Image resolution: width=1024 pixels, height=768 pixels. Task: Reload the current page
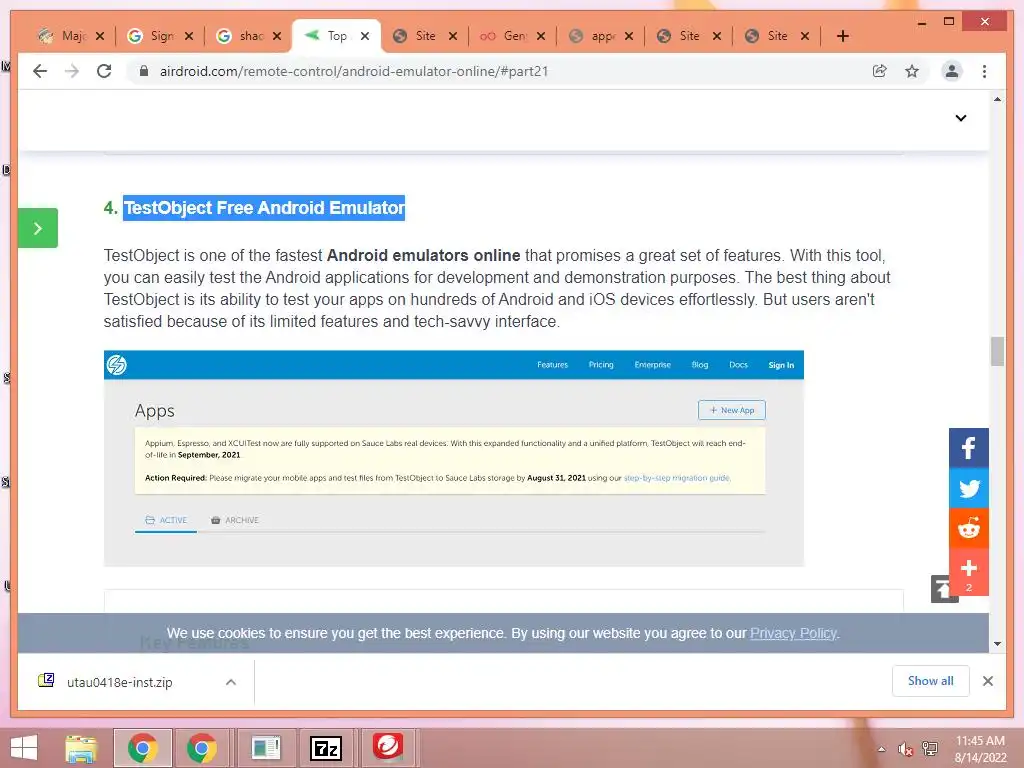(104, 71)
